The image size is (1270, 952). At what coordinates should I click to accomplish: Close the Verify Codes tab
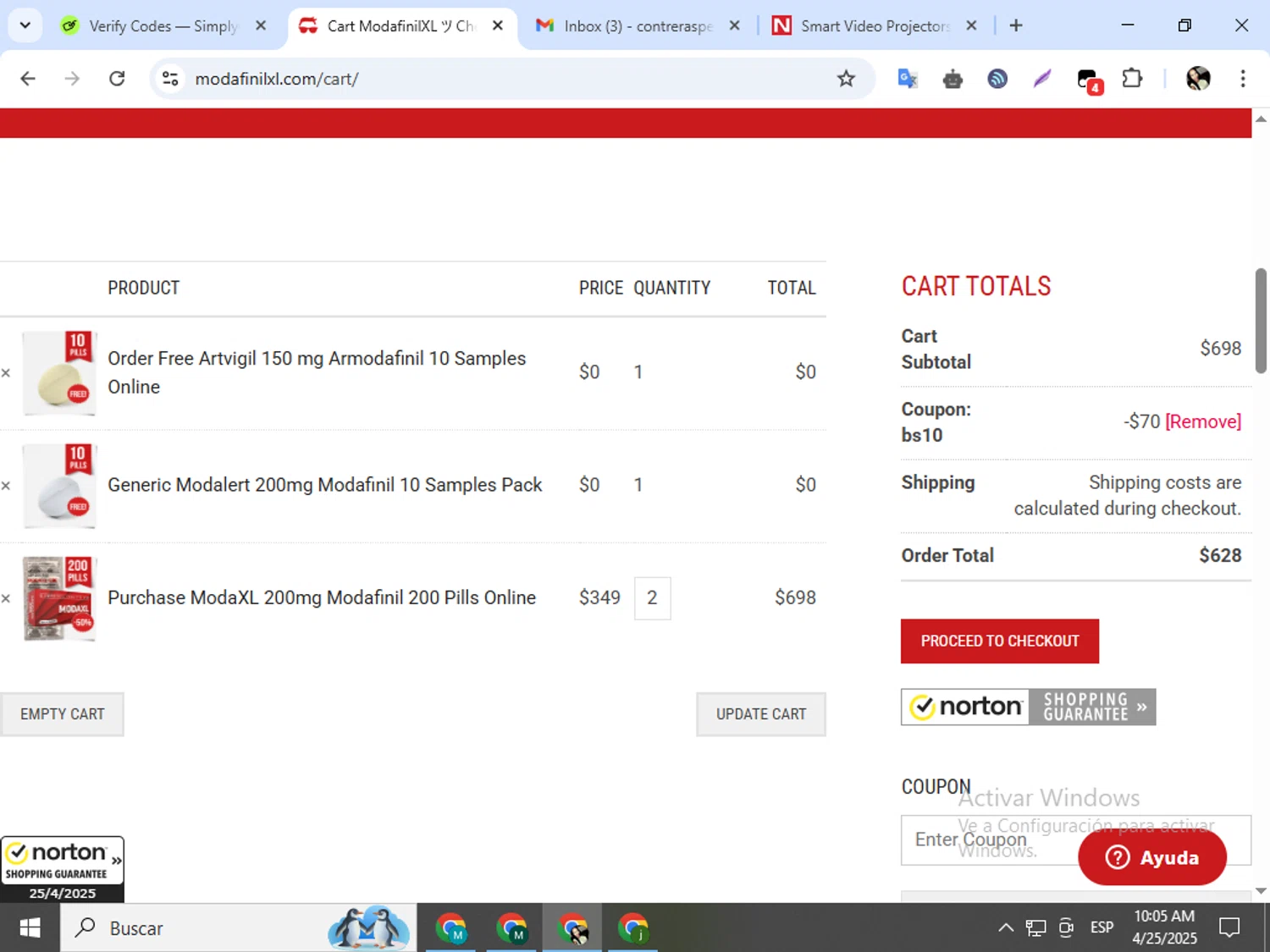pos(261,25)
